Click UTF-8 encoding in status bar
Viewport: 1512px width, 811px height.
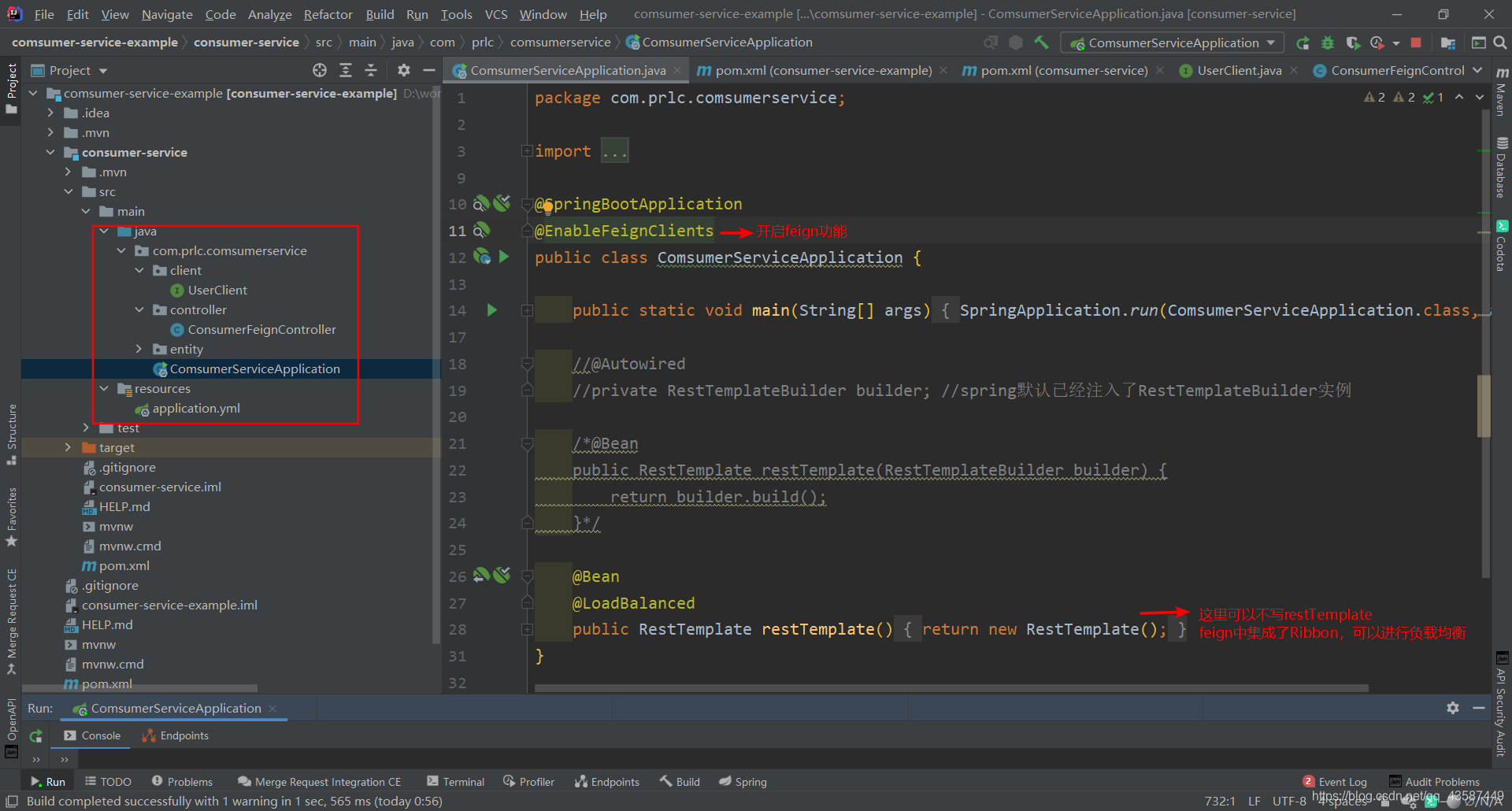(1289, 801)
